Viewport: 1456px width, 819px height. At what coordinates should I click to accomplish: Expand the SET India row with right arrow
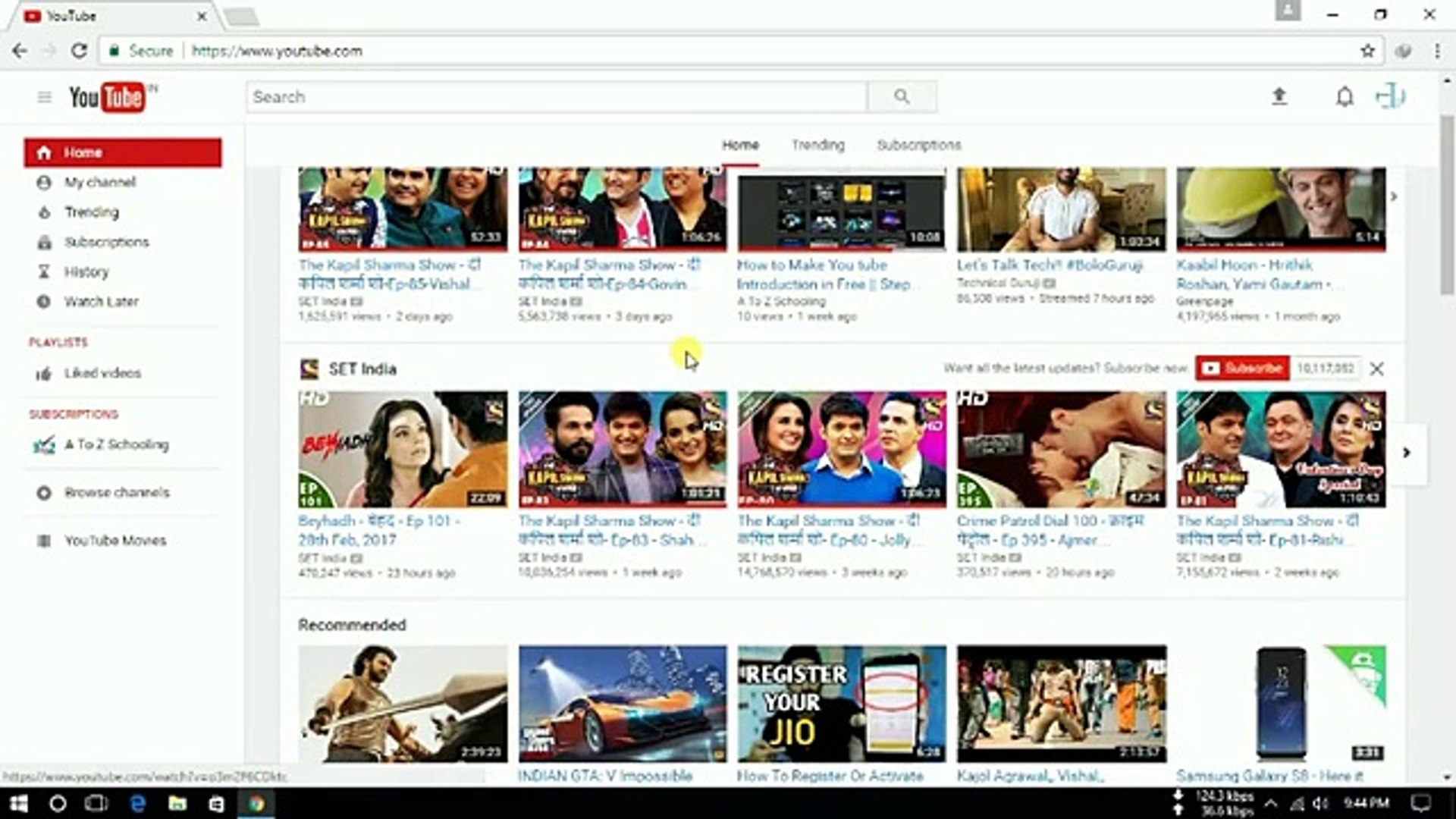[1408, 453]
